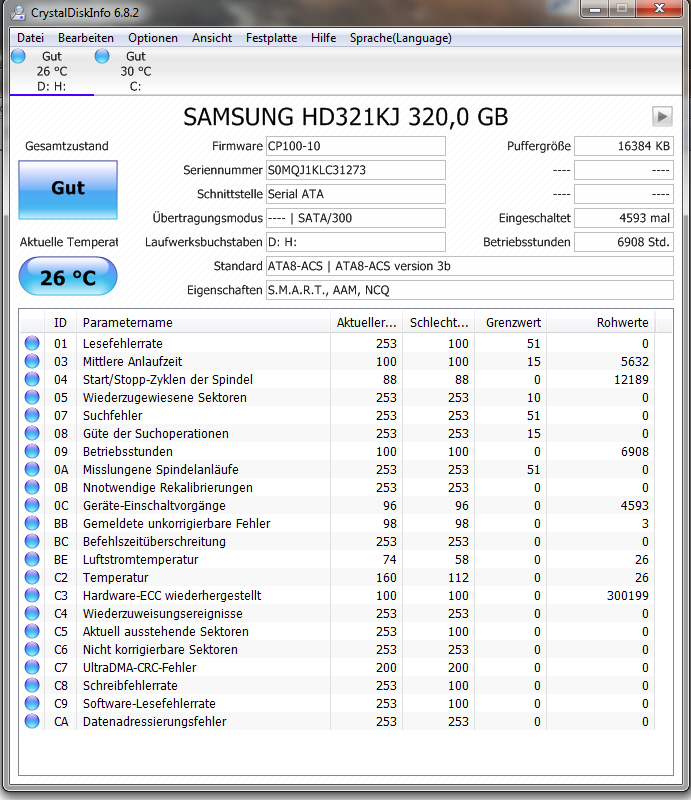Click the Parametername column header
Screen dimensions: 691x800
[203, 322]
